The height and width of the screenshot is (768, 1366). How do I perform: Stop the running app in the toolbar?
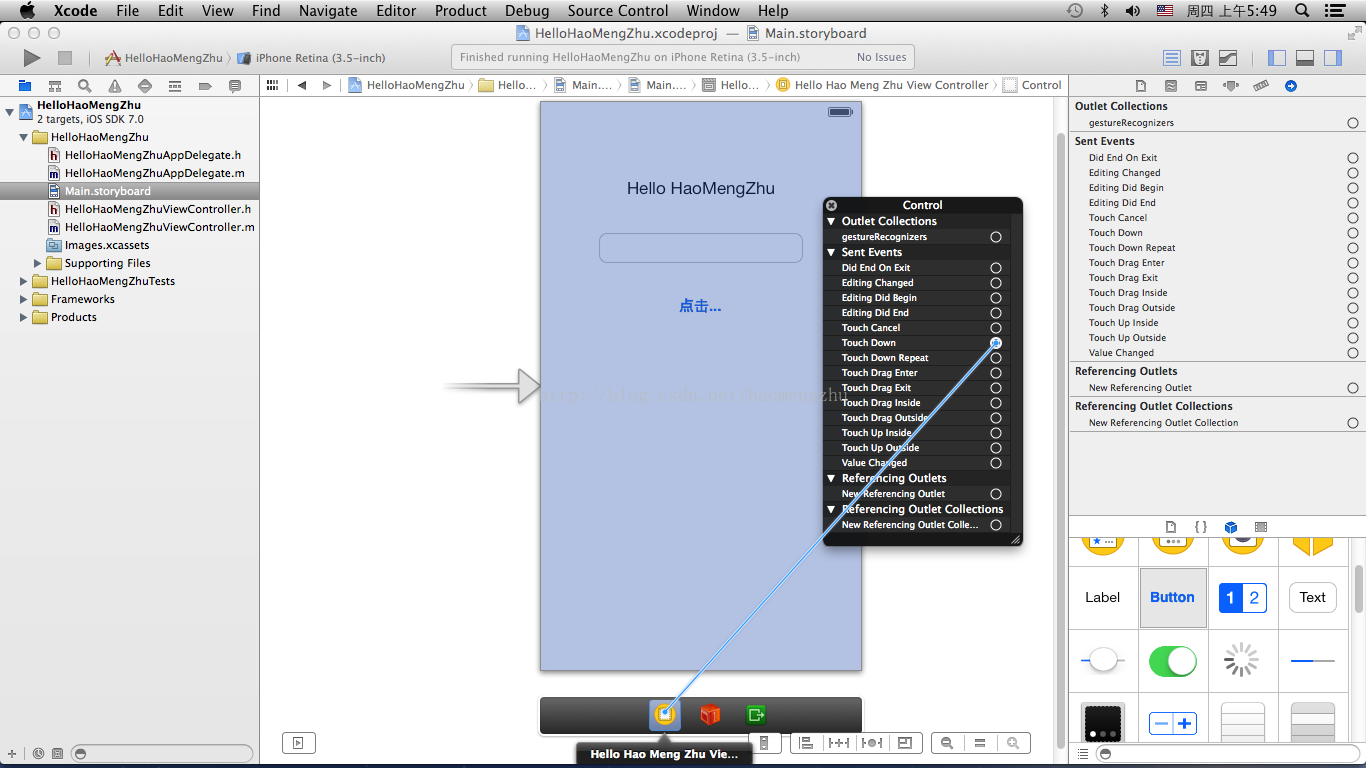point(65,58)
